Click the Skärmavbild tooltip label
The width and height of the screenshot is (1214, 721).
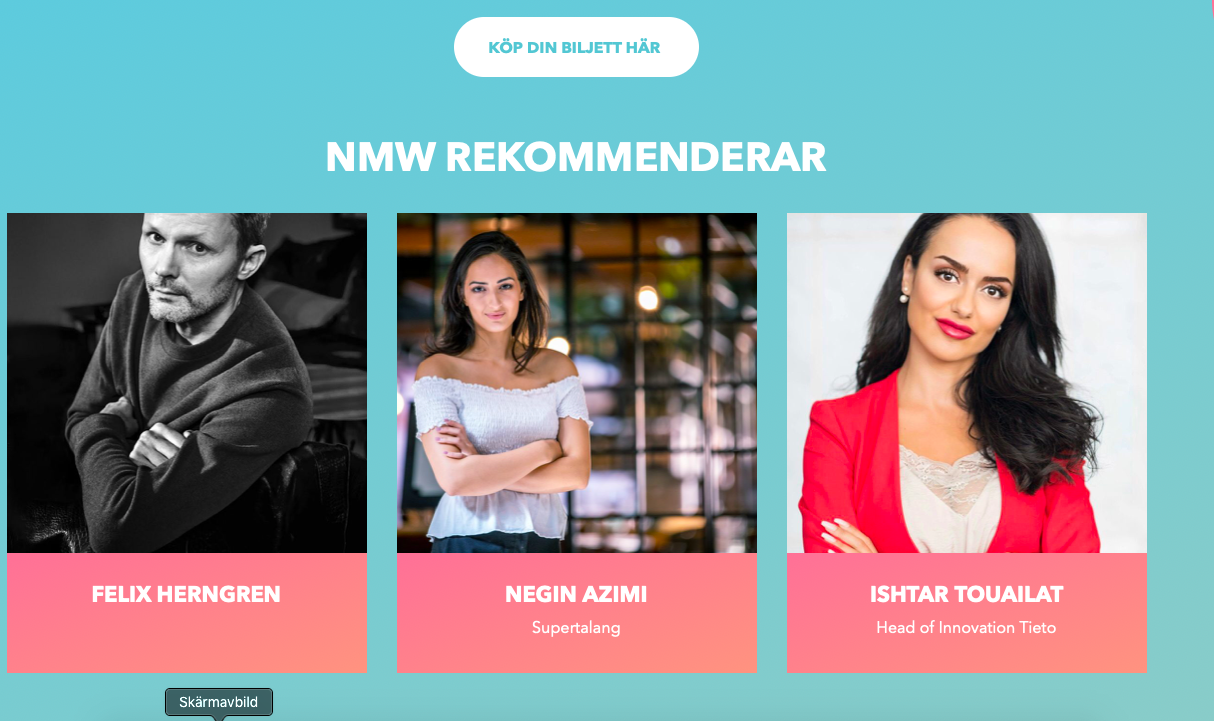point(219,702)
